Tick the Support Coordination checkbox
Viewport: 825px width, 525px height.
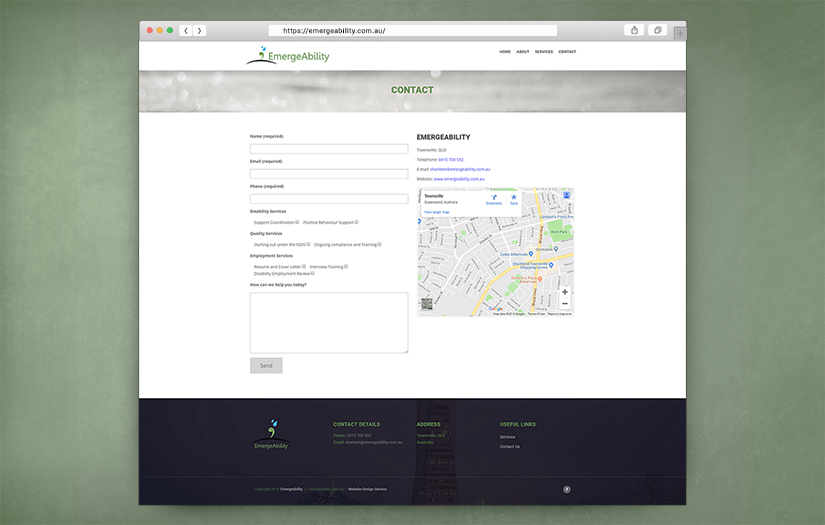[297, 222]
